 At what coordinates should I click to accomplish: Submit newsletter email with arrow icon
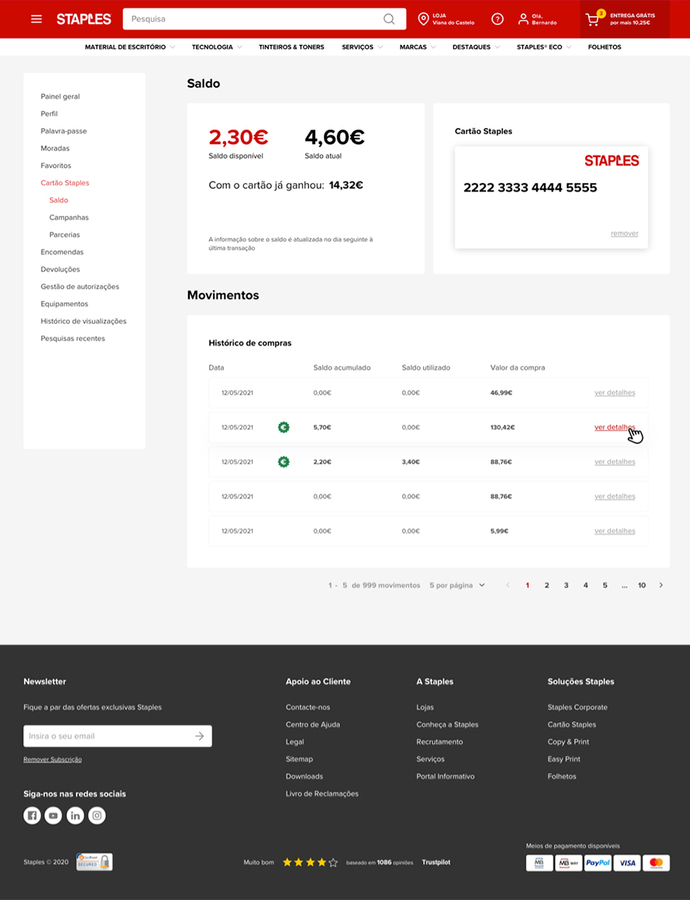[200, 736]
